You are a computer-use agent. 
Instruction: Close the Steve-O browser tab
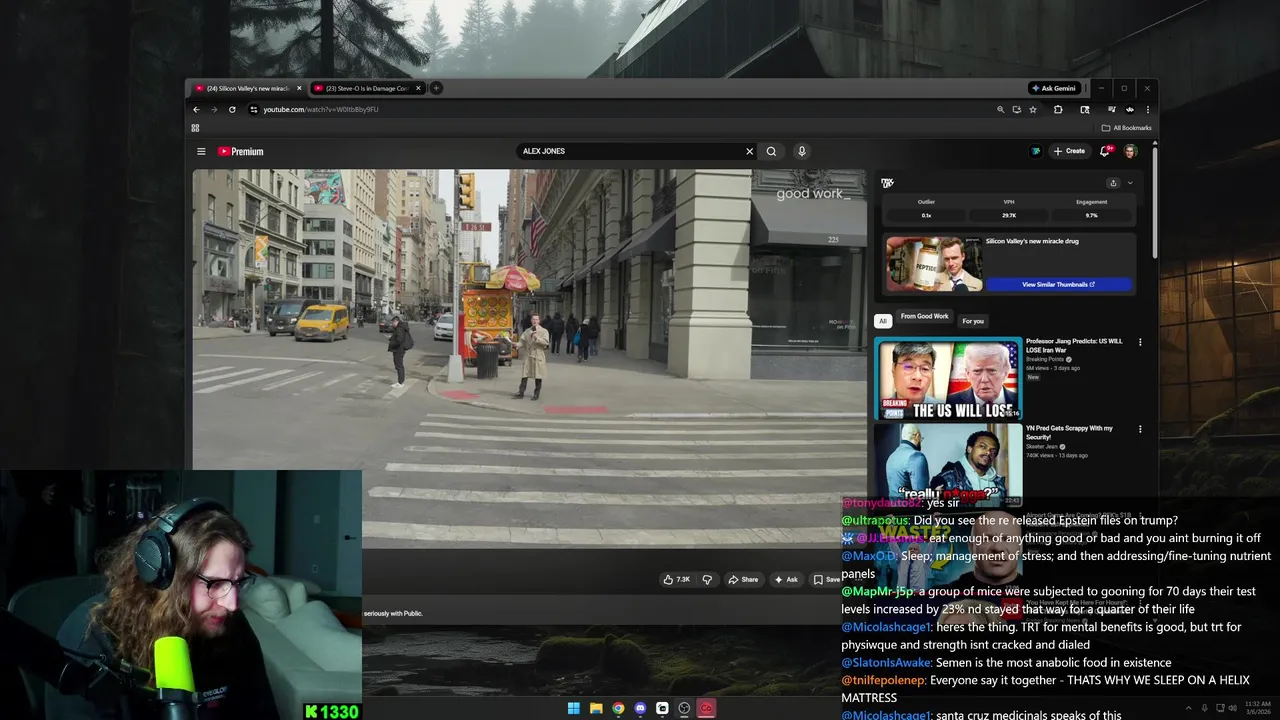[418, 88]
